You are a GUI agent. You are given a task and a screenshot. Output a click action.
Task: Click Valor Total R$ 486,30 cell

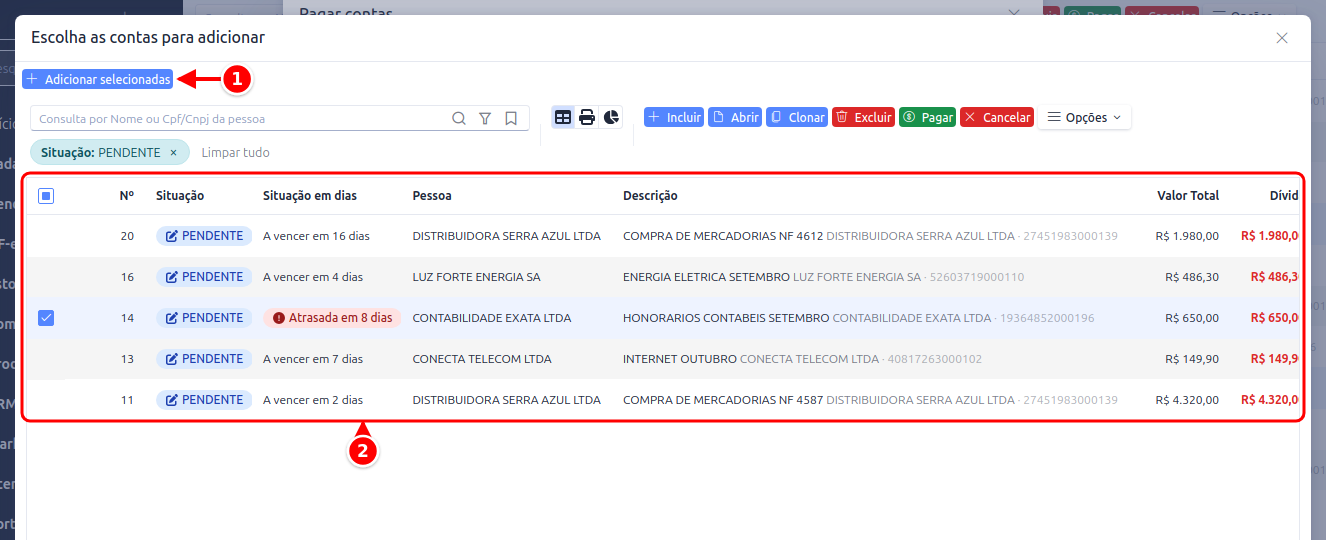coord(1193,277)
